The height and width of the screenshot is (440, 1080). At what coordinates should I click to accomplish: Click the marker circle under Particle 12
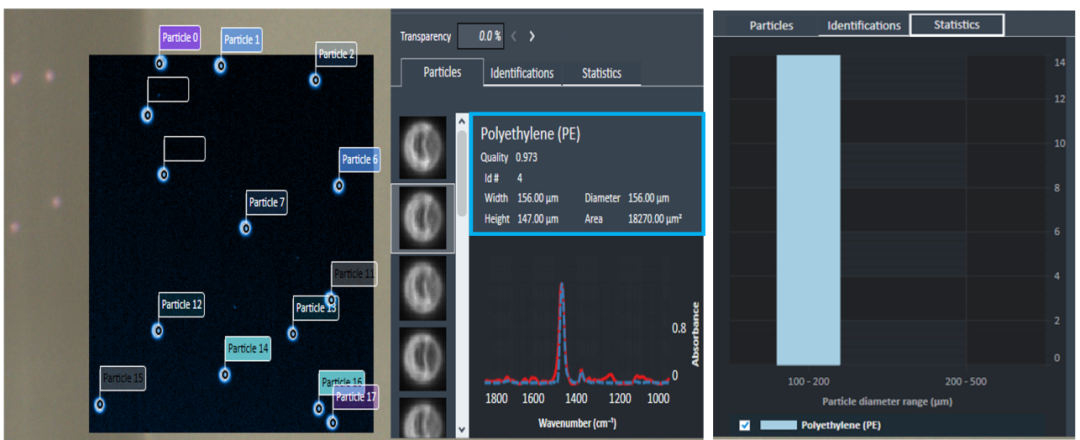coord(158,331)
